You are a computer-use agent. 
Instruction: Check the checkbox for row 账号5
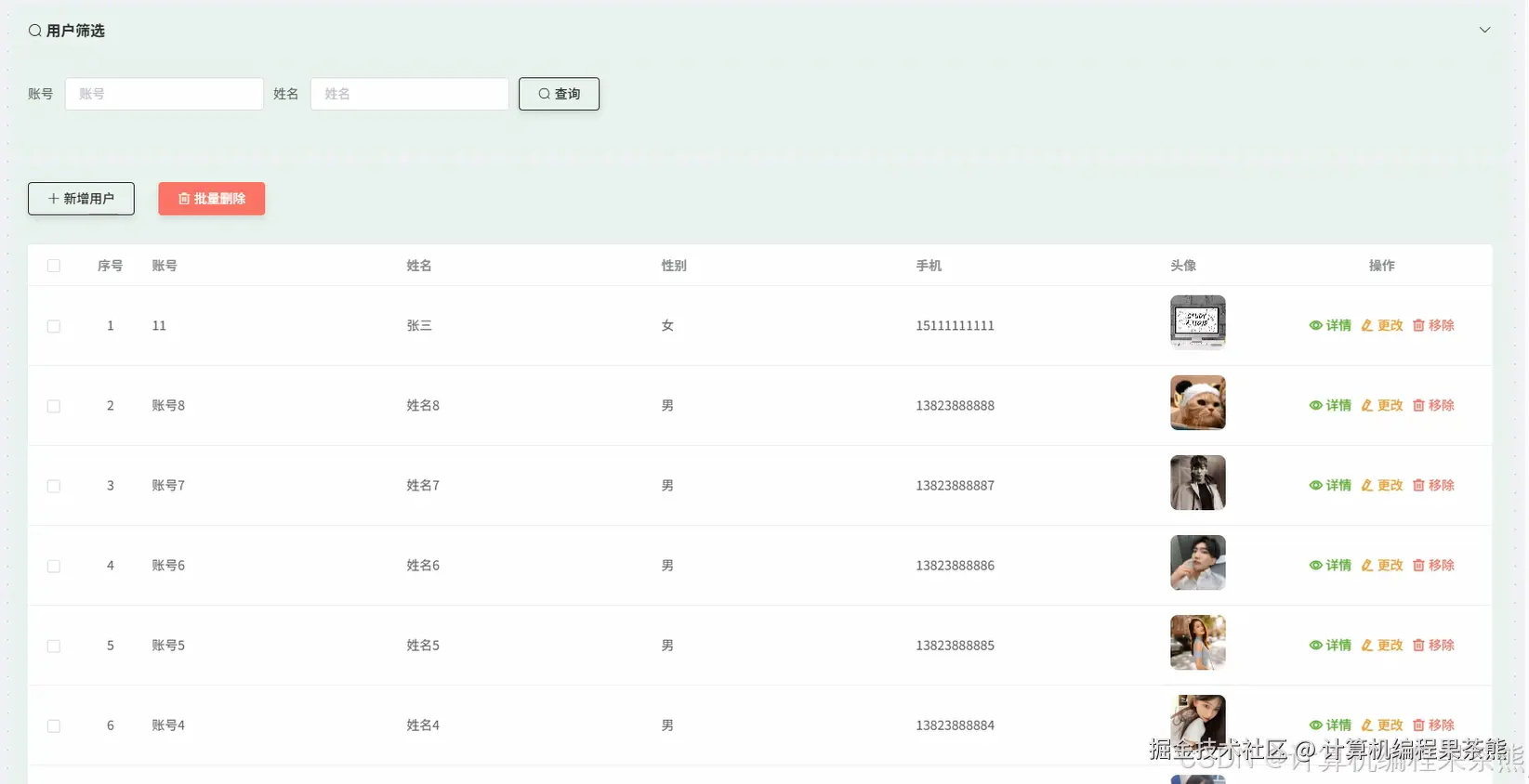tap(54, 646)
